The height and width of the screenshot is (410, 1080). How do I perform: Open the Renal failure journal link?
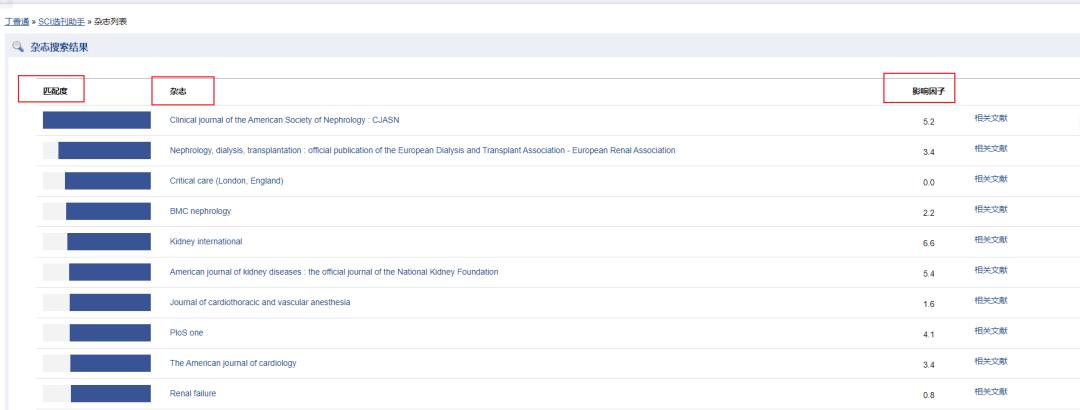[x=193, y=393]
